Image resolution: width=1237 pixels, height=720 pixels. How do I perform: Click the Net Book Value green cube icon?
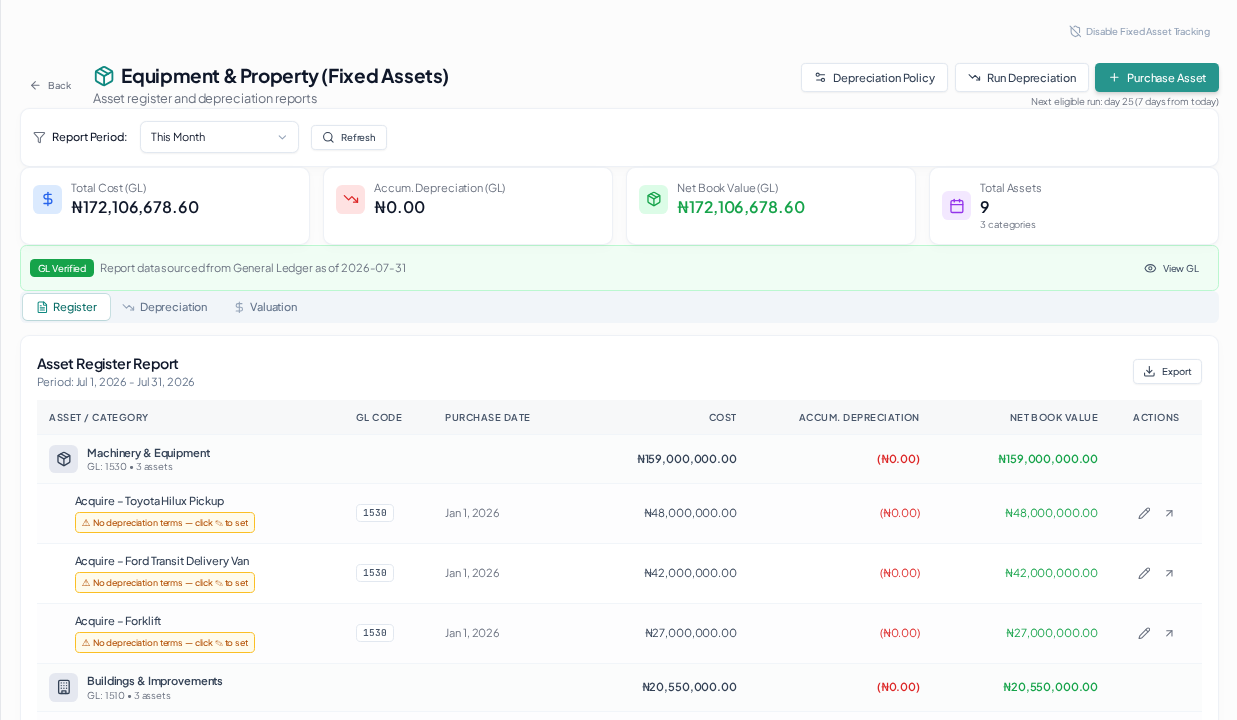(x=653, y=199)
